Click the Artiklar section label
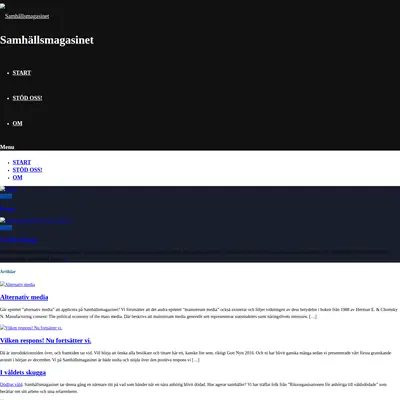The image size is (400, 400). tap(8, 272)
